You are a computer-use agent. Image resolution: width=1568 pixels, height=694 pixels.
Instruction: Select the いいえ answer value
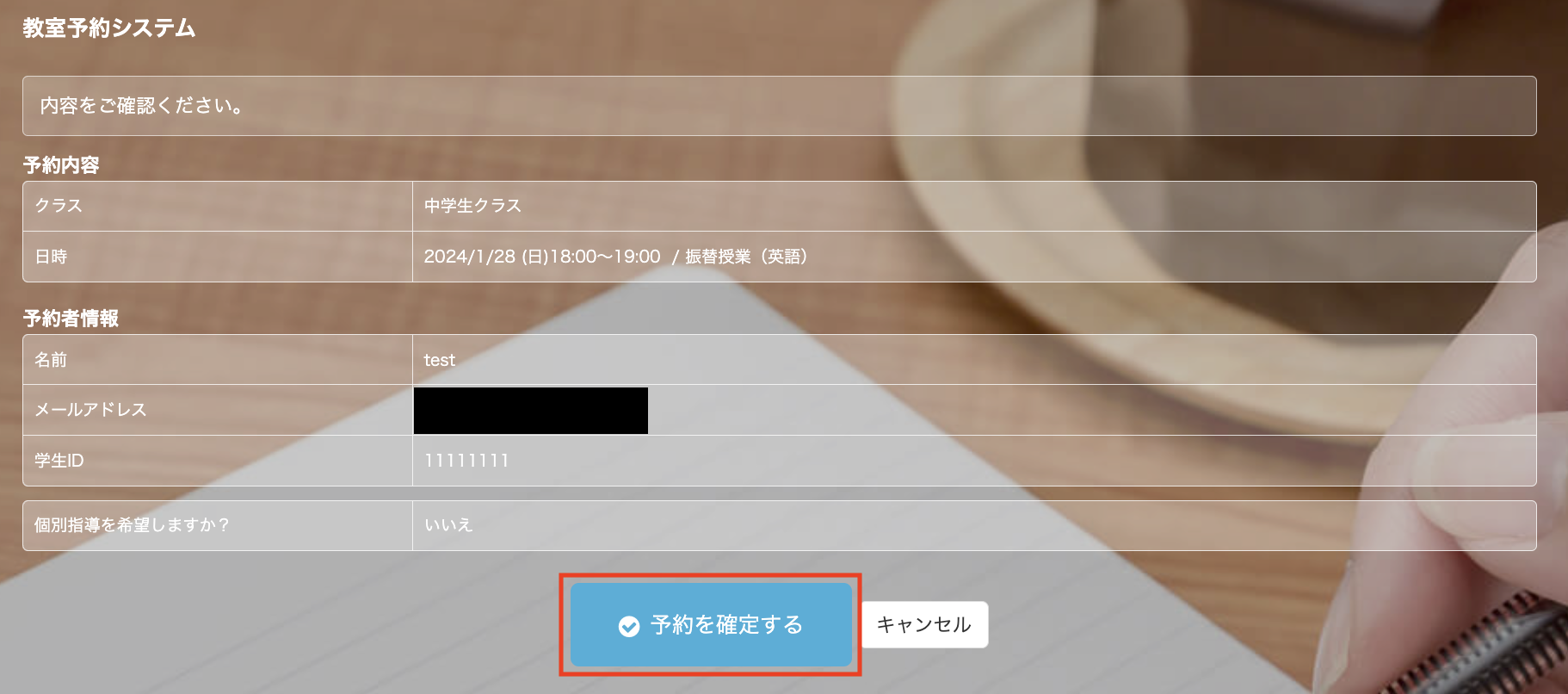[x=448, y=525]
